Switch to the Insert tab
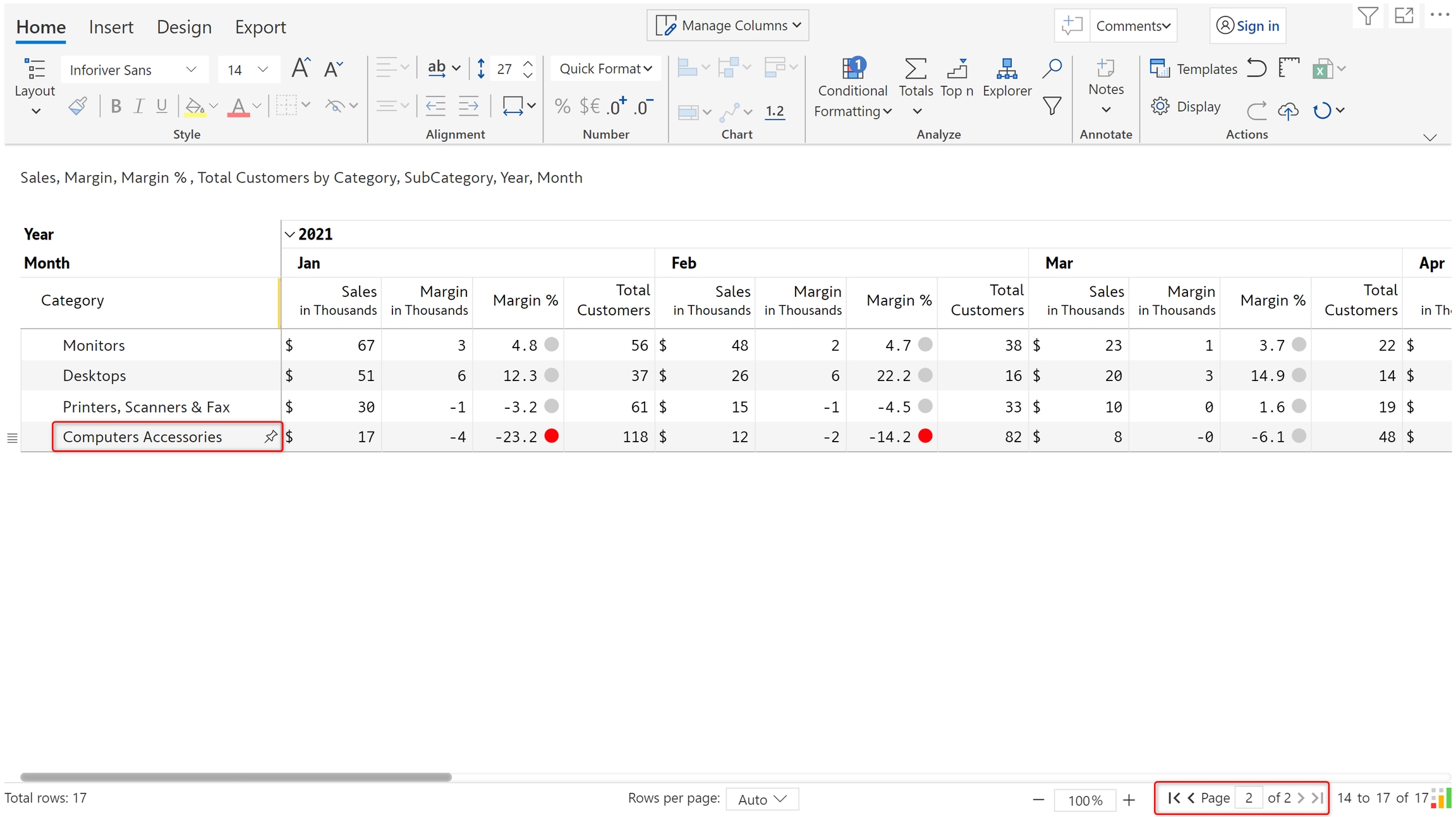Viewport: 1456px width, 817px height. point(111,27)
